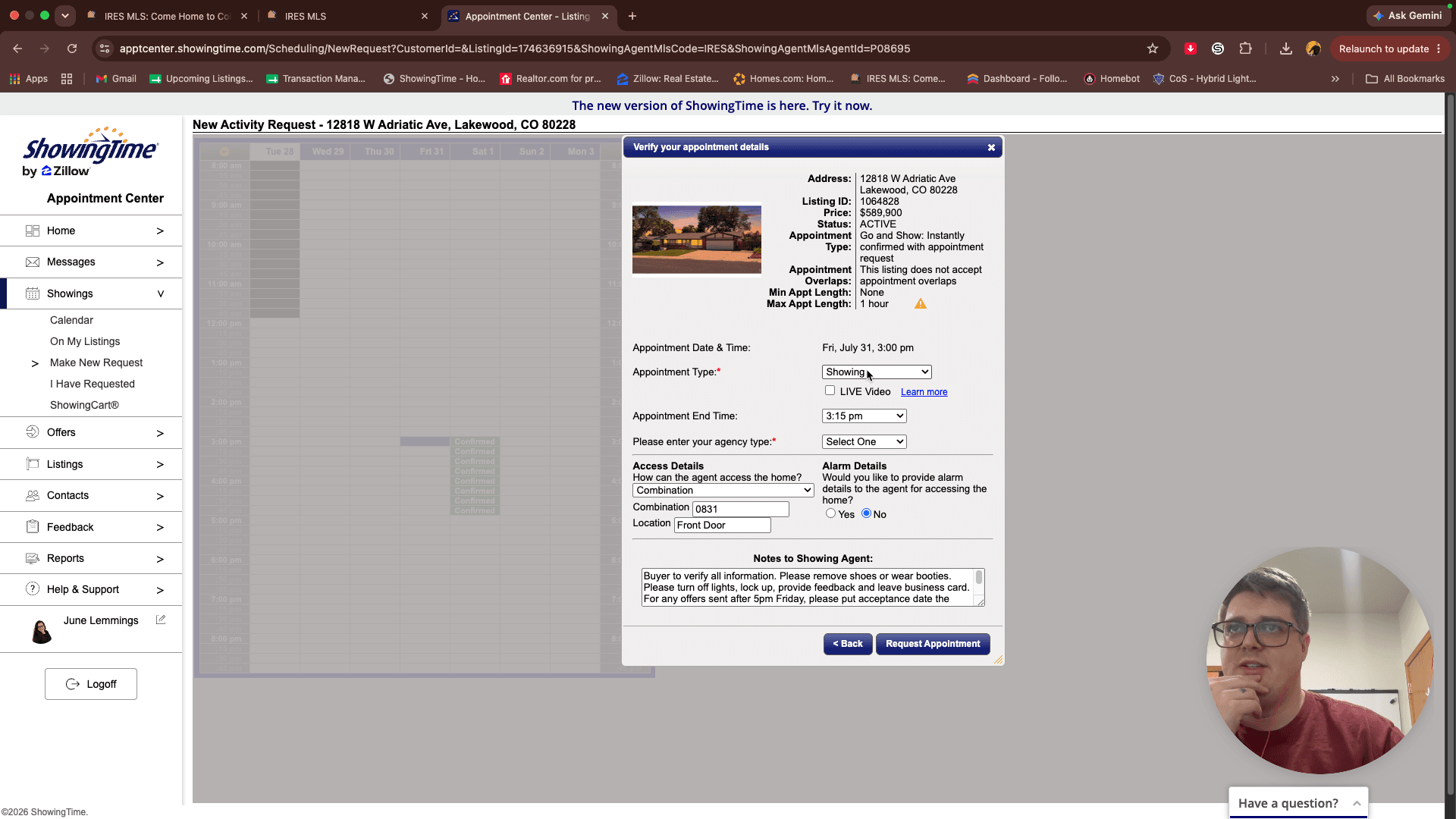Close the Verify appointment details dialog
The image size is (1456, 819).
tap(991, 148)
